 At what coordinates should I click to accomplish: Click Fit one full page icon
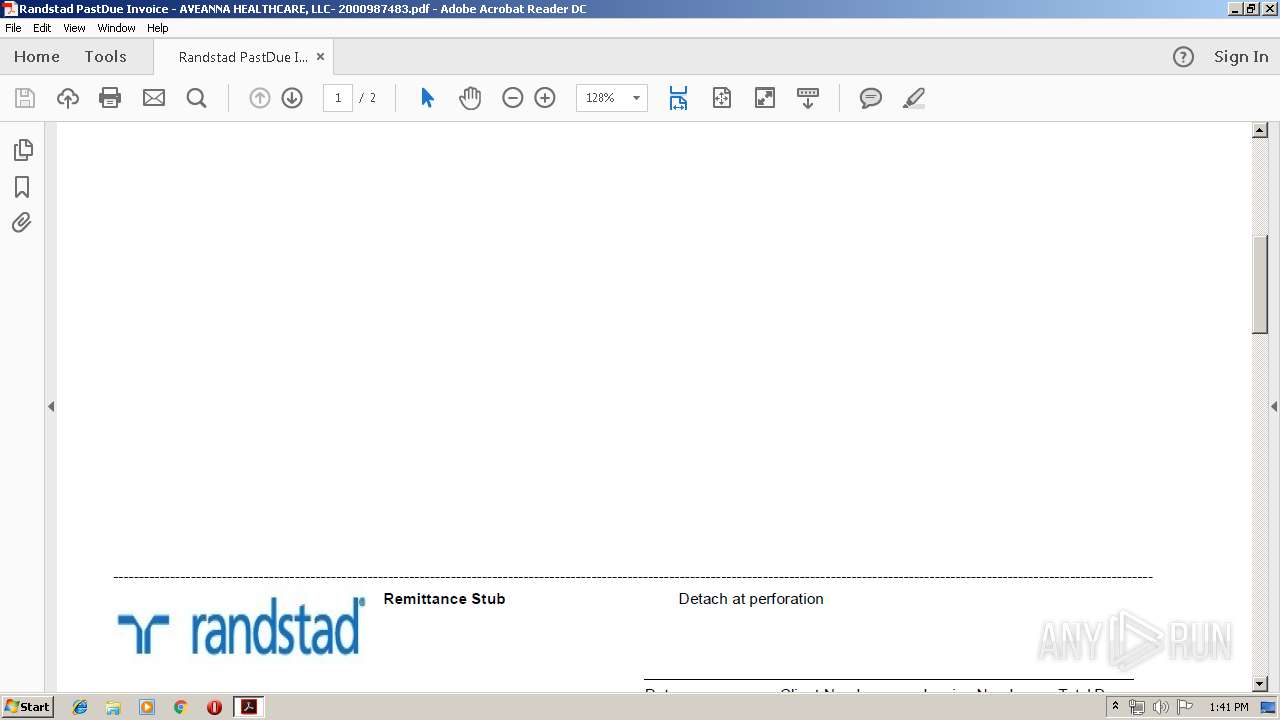coord(722,98)
